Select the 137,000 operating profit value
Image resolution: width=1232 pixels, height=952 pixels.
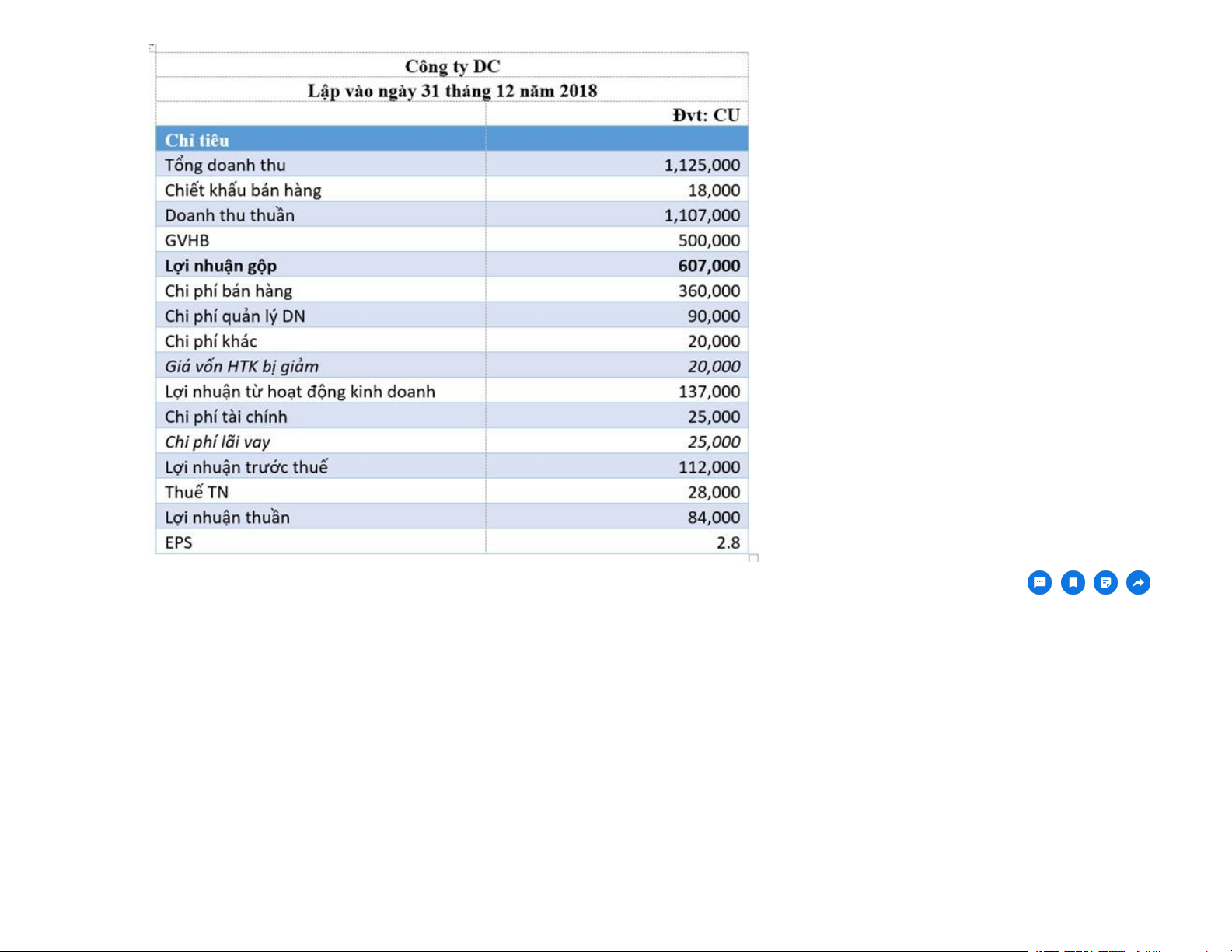[x=708, y=392]
